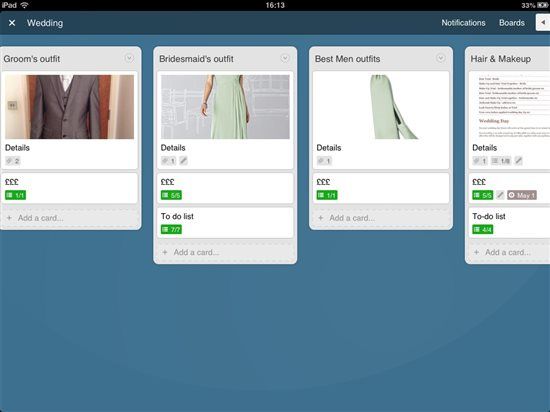The width and height of the screenshot is (550, 412).
Task: Click the 7/7 checklist badge on To do list card
Action: point(171,230)
